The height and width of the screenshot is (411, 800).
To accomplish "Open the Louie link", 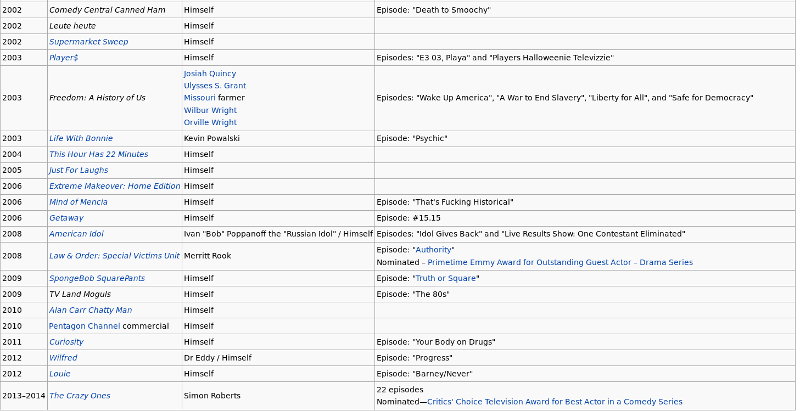I will click(x=60, y=374).
